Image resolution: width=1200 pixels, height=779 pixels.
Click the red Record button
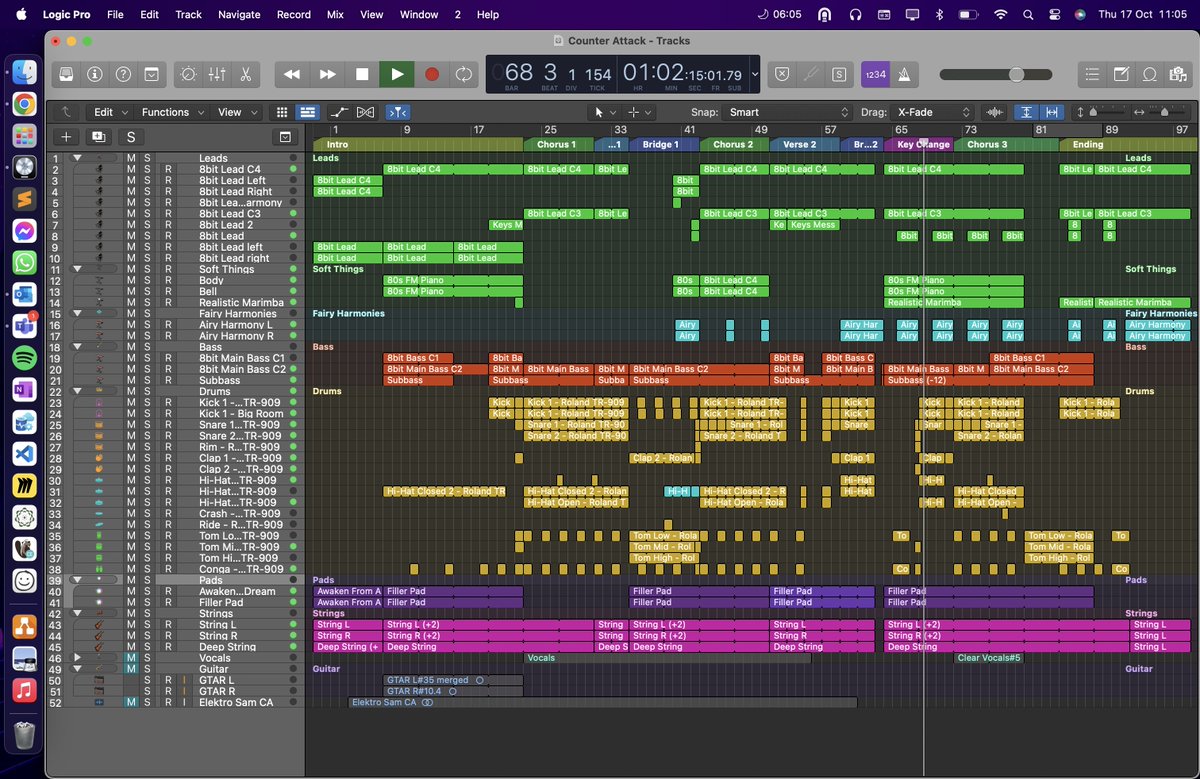(432, 74)
